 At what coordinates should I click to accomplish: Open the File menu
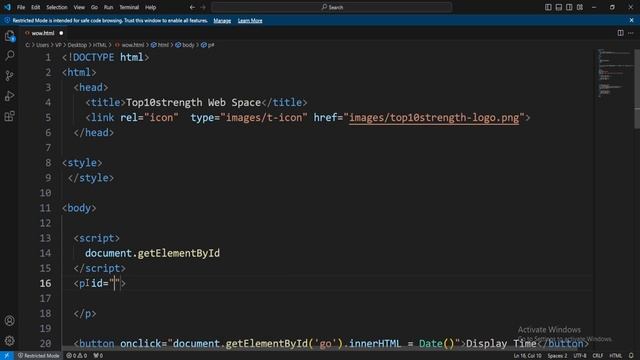(x=21, y=7)
